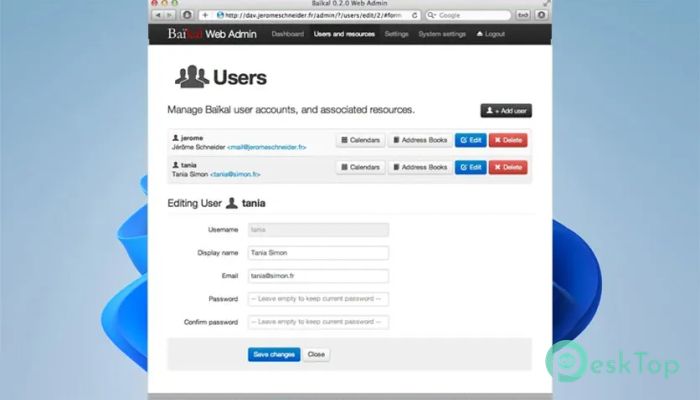The width and height of the screenshot is (700, 400).
Task: Click Save changes button
Action: pos(274,354)
